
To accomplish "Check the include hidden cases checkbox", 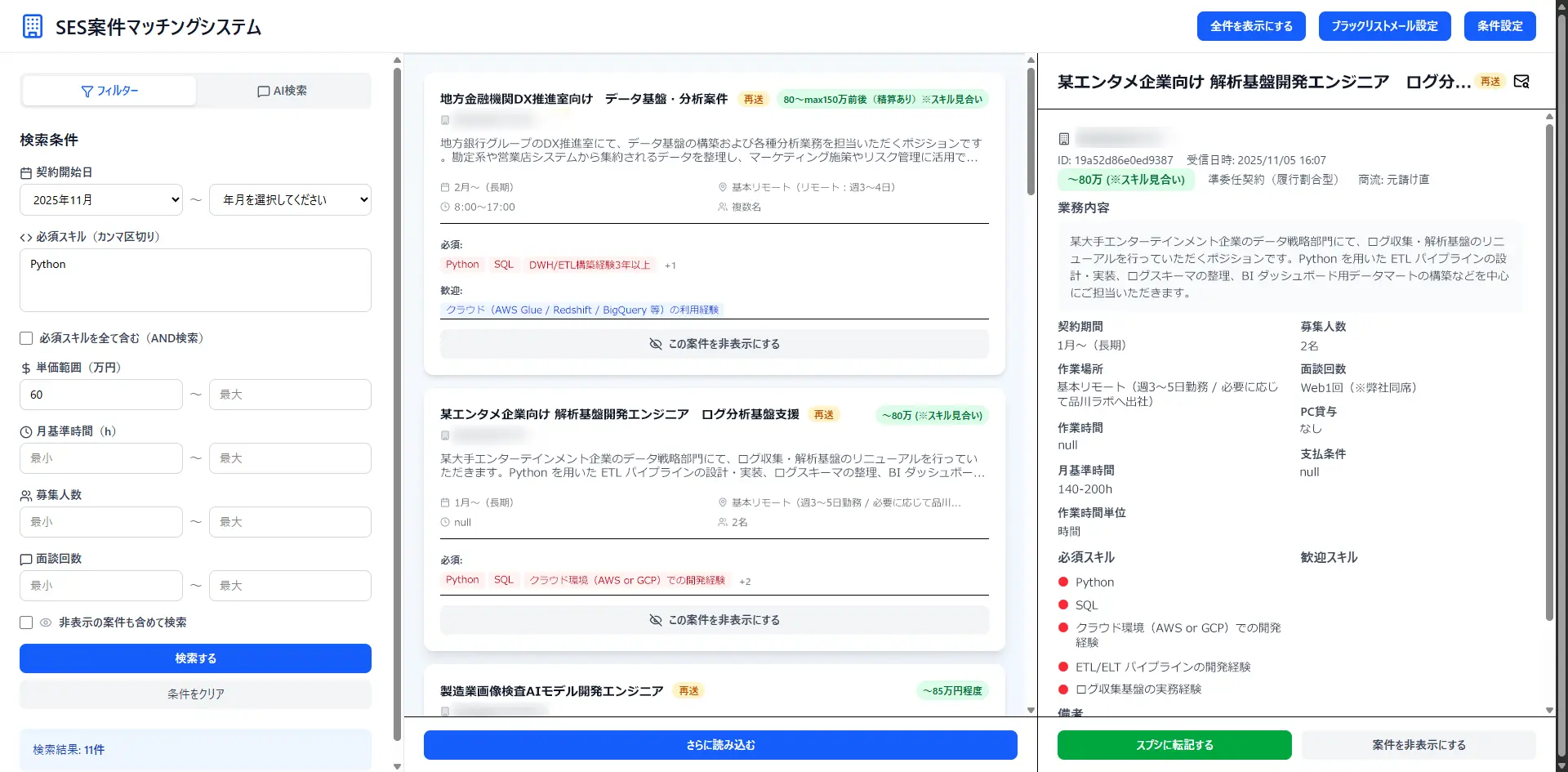I will pos(26,623).
